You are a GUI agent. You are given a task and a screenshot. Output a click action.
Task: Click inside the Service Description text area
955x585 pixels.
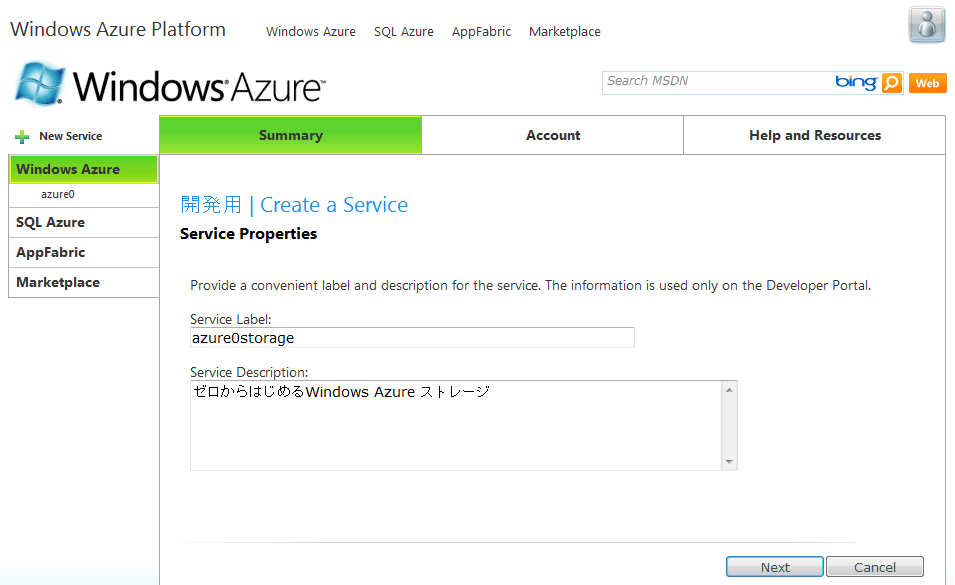[x=456, y=426]
